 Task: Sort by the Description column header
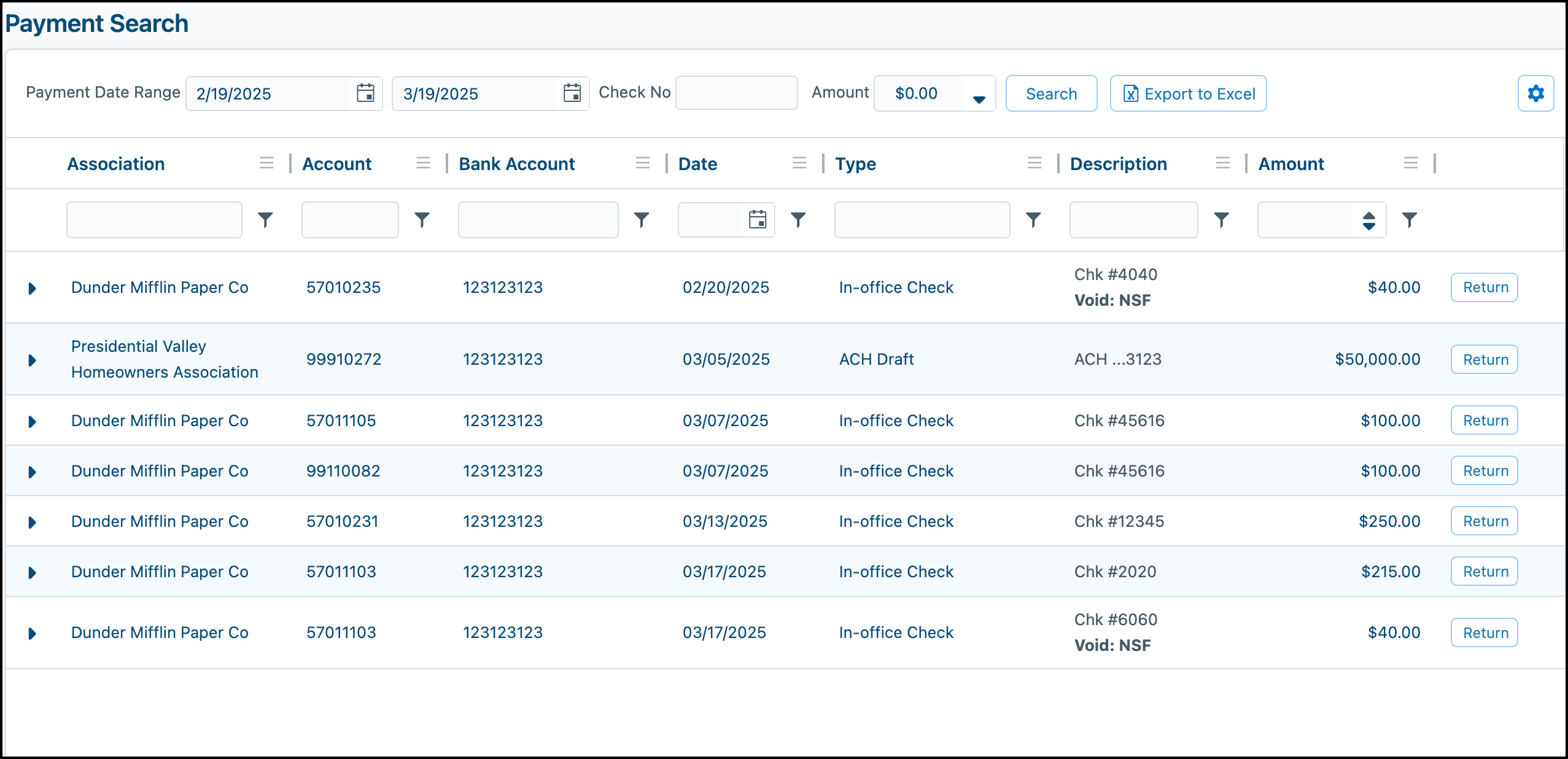point(1118,164)
